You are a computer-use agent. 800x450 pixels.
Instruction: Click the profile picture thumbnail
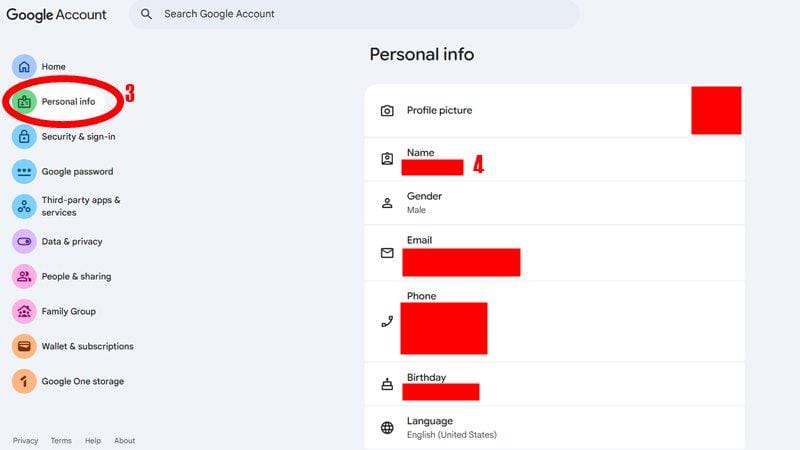tap(716, 110)
